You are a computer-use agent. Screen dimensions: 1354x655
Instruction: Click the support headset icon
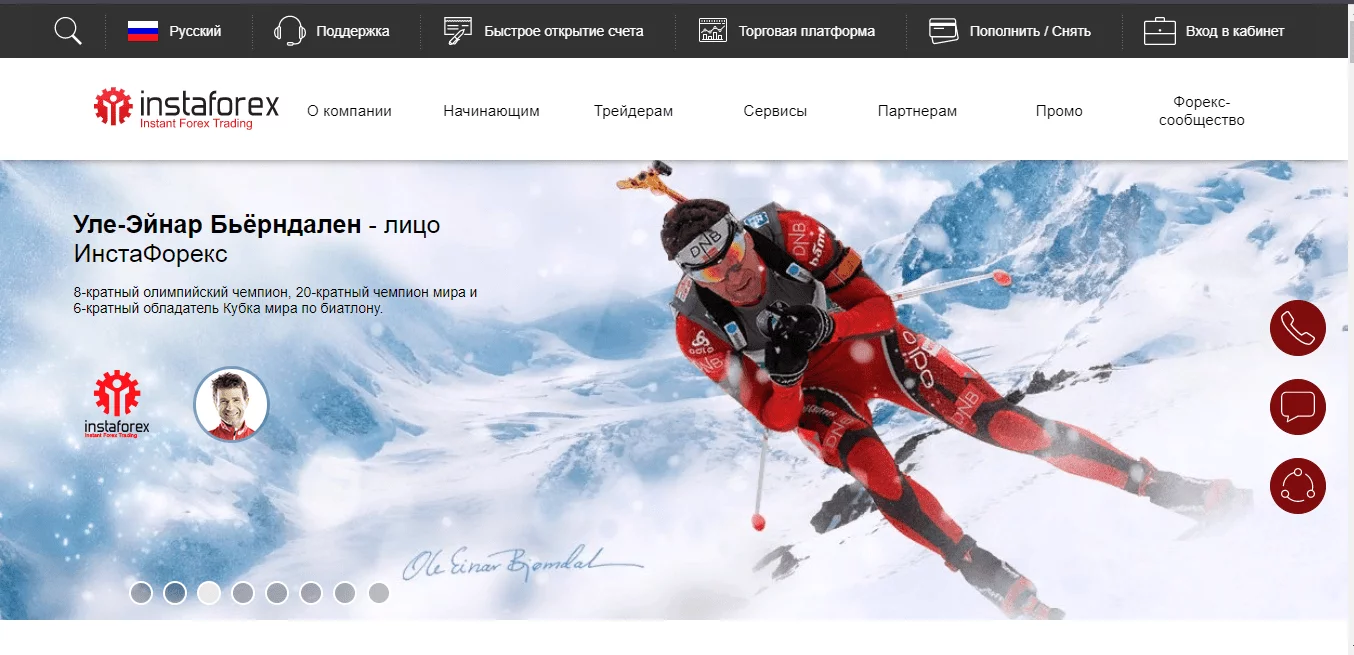point(290,31)
